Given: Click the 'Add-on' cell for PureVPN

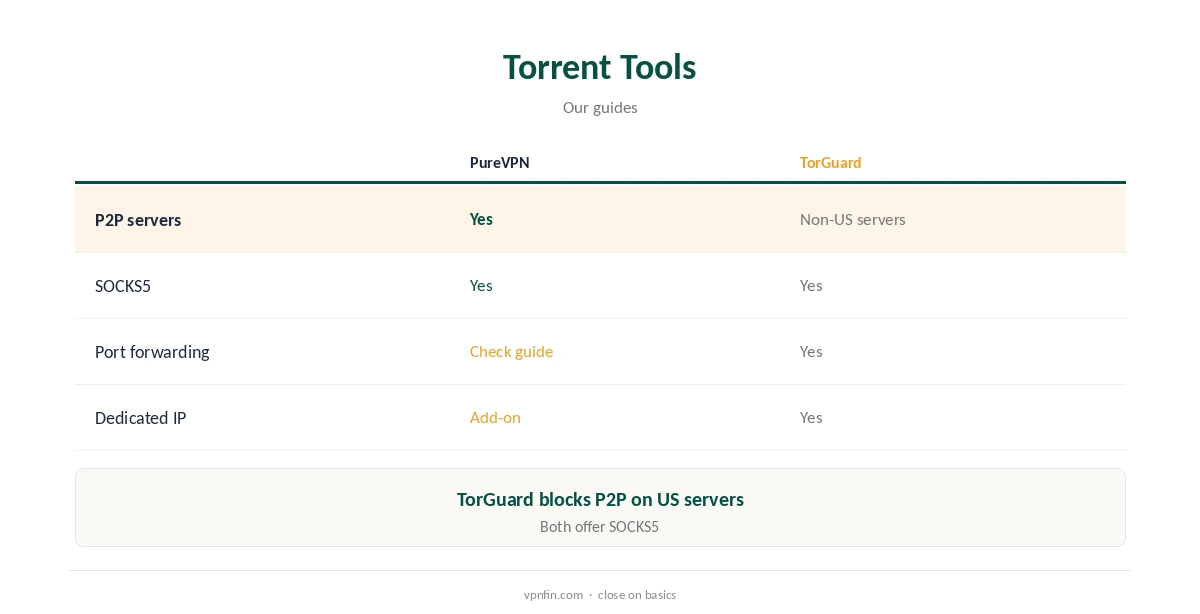Looking at the screenshot, I should click(495, 417).
